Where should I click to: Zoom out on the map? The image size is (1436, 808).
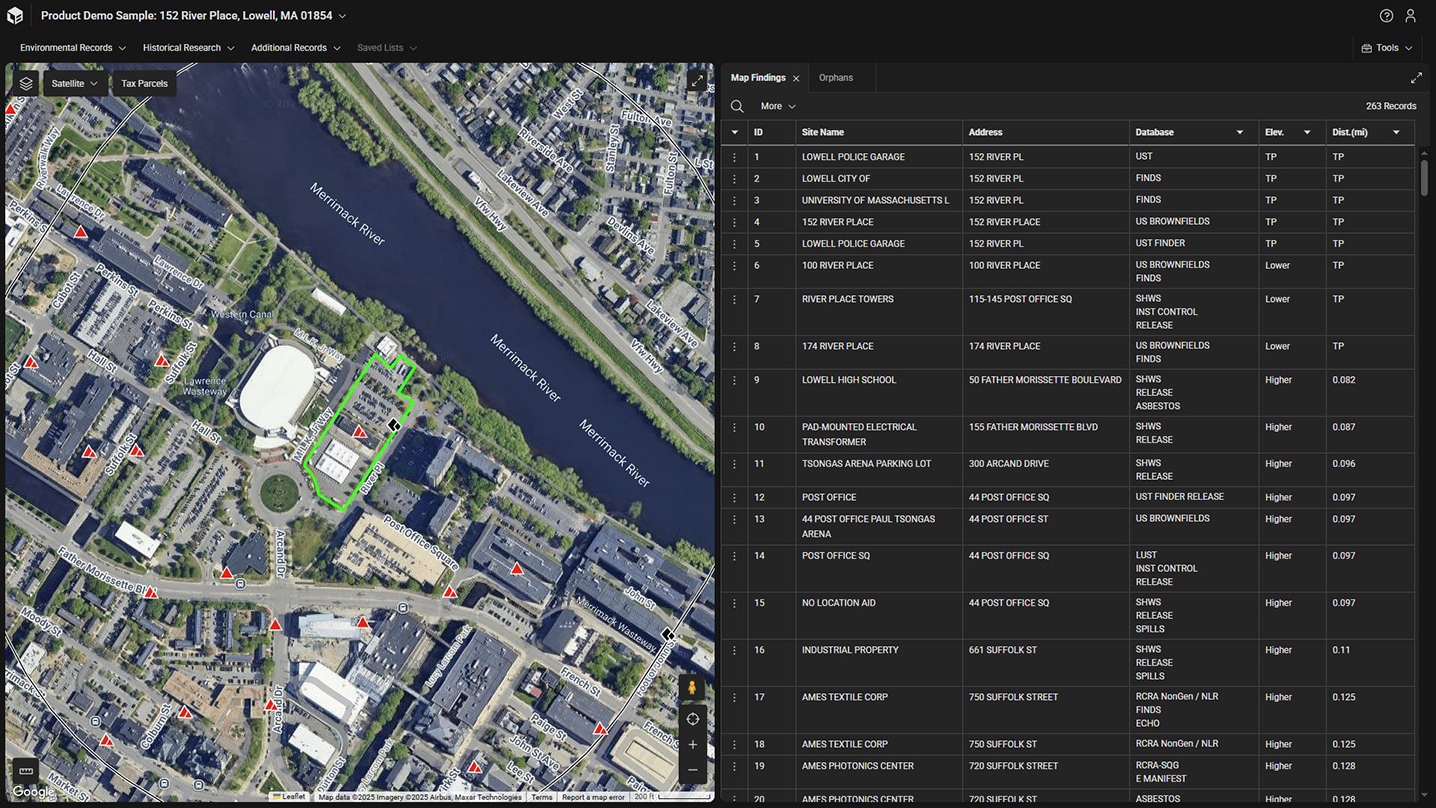pos(692,770)
